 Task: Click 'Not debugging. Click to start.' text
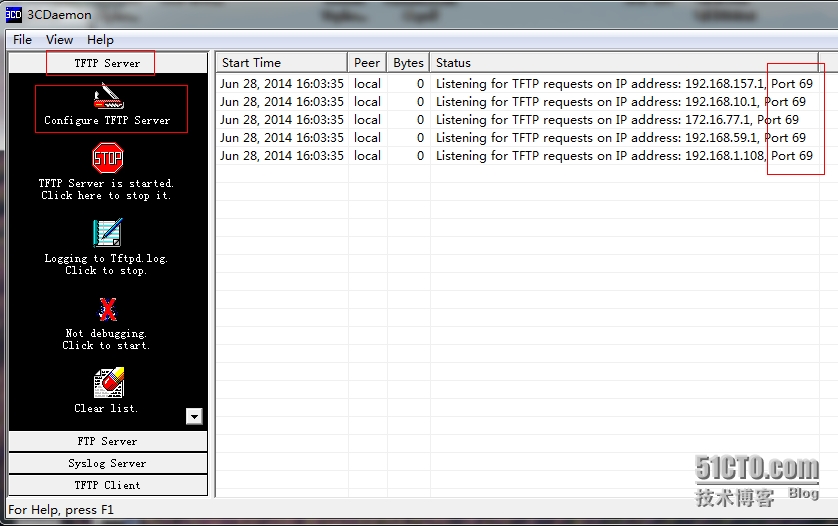point(106,339)
